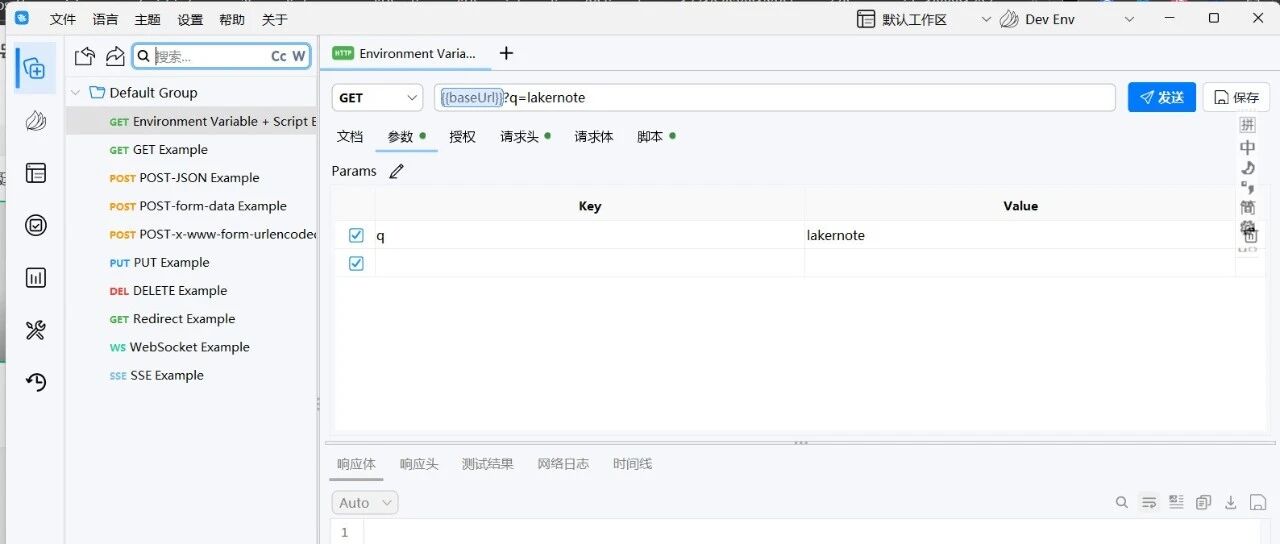Click the save response file icon
Screen dimensions: 1280x544
[1257, 502]
